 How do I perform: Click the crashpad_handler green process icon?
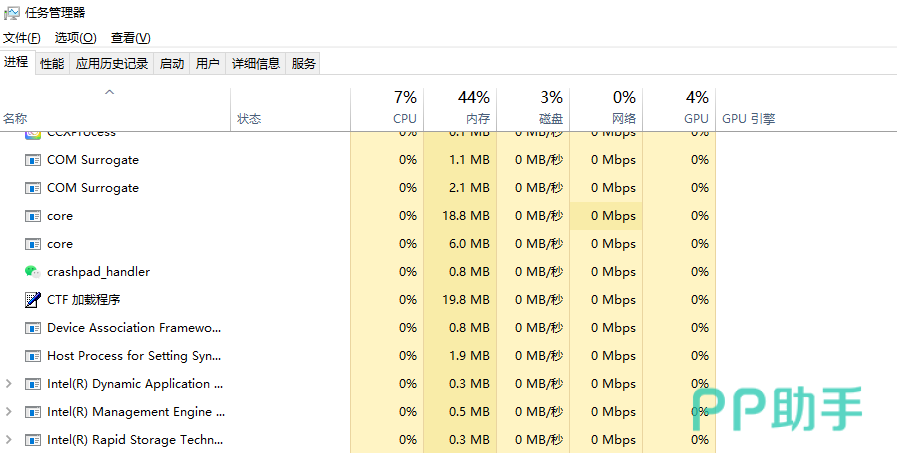tap(32, 272)
